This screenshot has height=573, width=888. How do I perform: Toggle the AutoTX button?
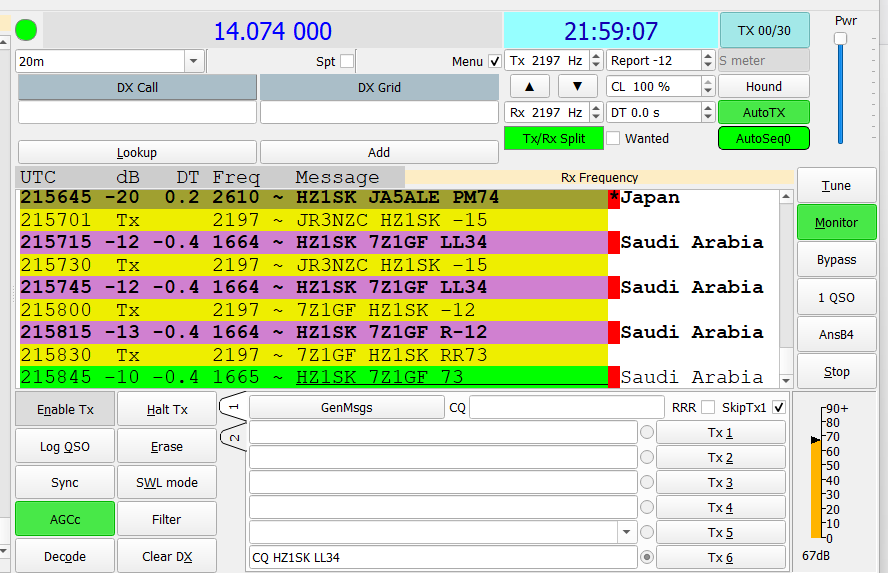click(x=763, y=112)
